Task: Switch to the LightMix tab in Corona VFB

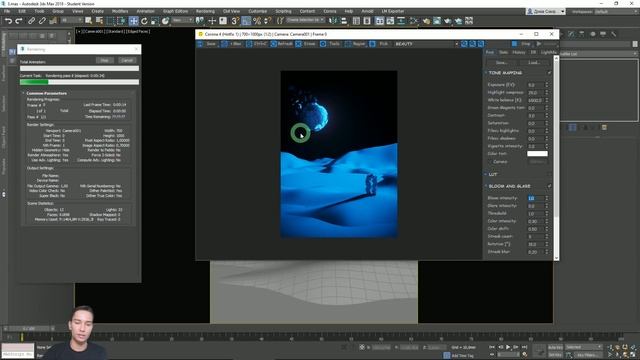Action: pyautogui.click(x=549, y=52)
